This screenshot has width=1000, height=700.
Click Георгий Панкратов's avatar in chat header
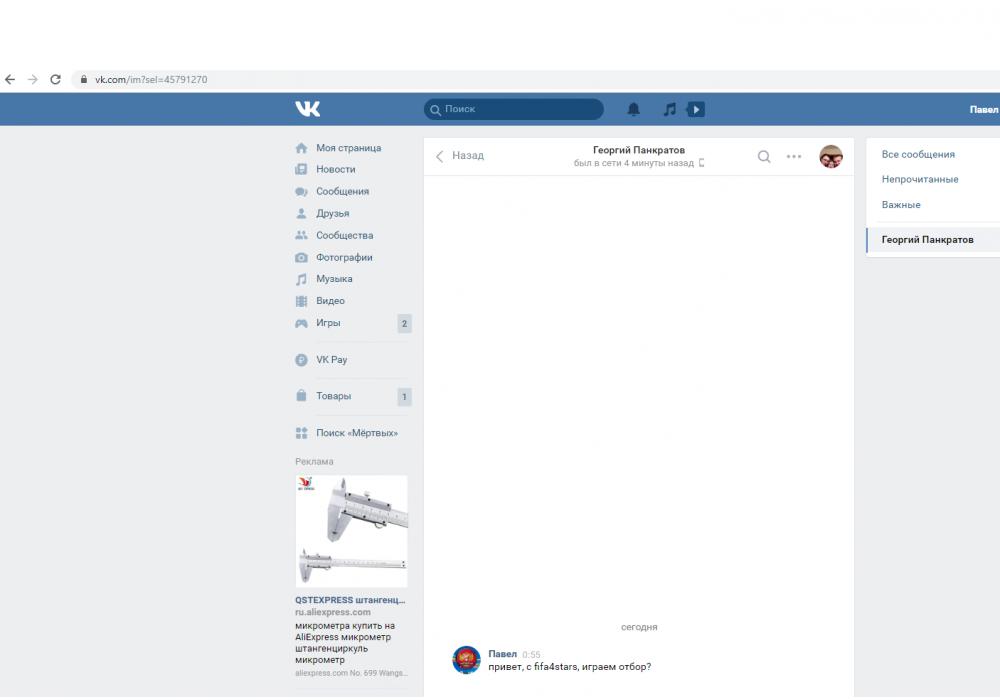click(x=831, y=156)
